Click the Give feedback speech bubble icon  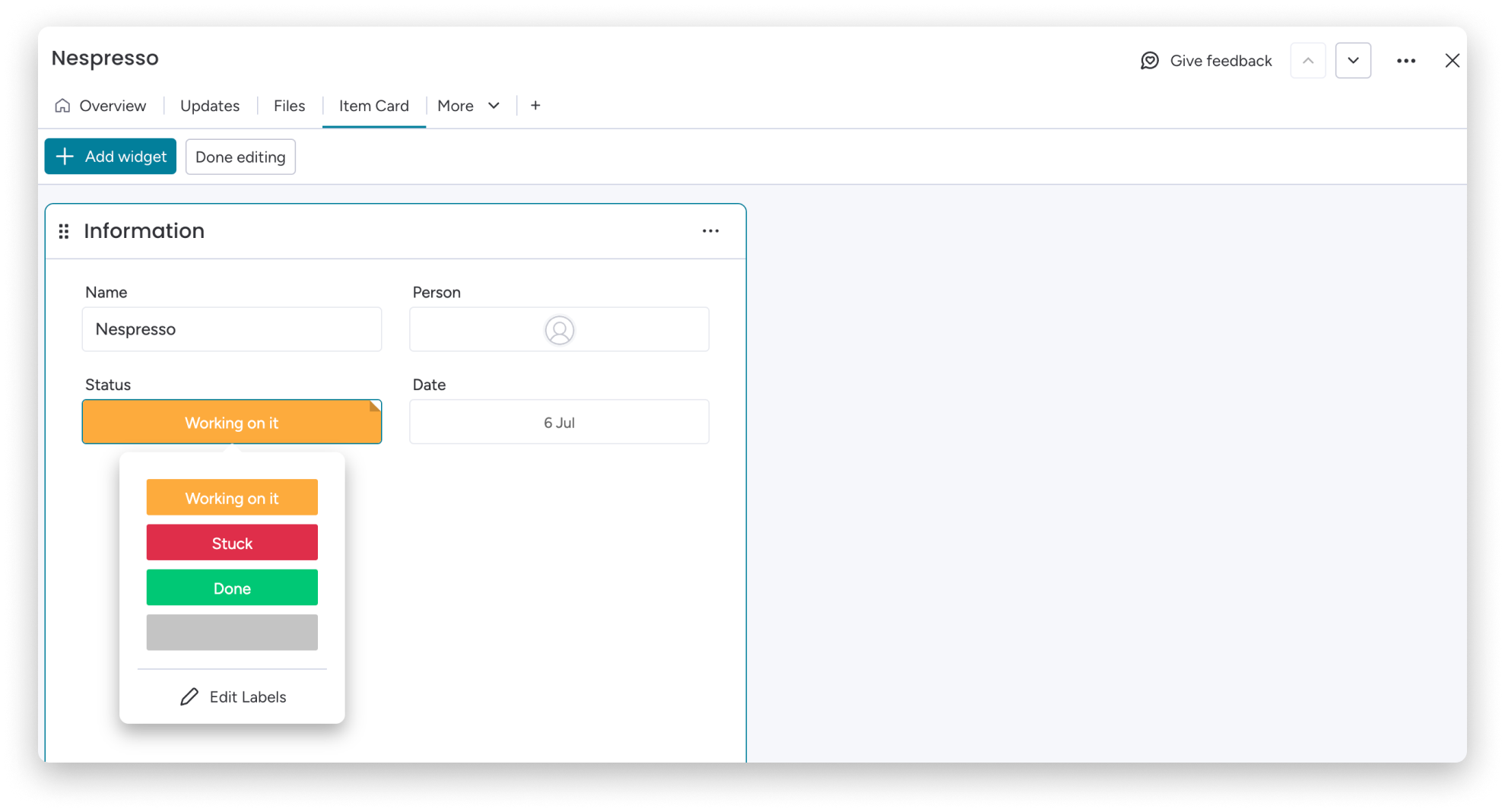coord(1149,61)
